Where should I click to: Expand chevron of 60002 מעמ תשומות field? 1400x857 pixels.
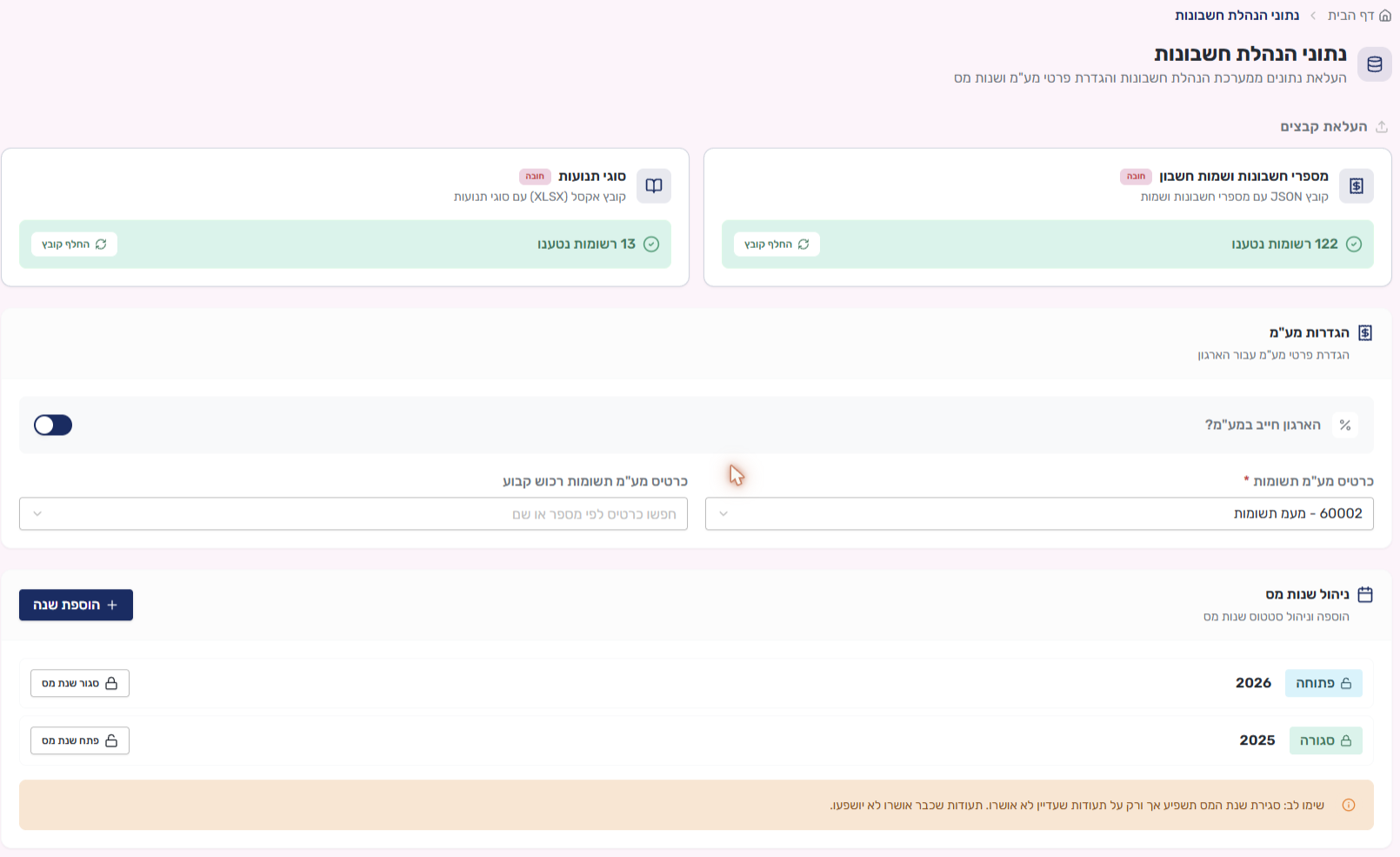(x=723, y=513)
